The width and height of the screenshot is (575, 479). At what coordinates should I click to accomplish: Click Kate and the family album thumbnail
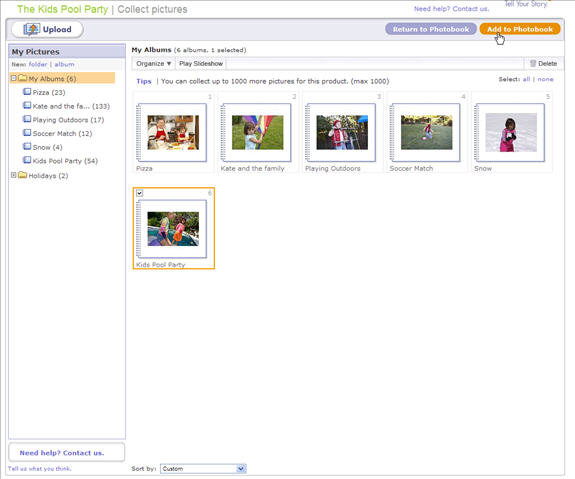[x=257, y=132]
